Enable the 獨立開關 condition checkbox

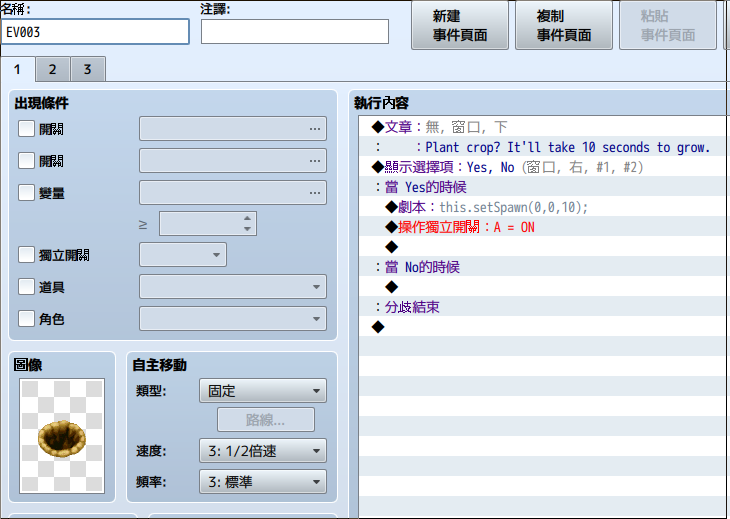[x=26, y=255]
